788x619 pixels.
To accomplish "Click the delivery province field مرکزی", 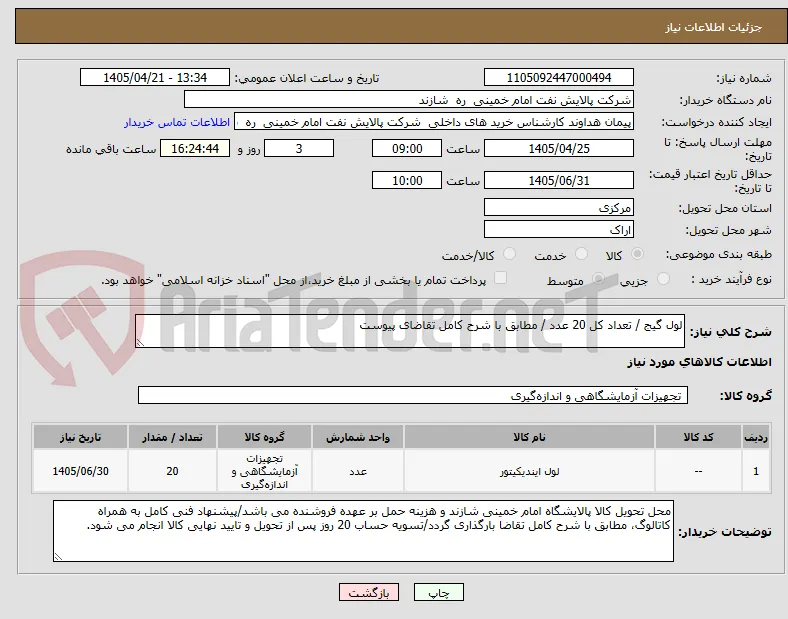I will tap(558, 207).
